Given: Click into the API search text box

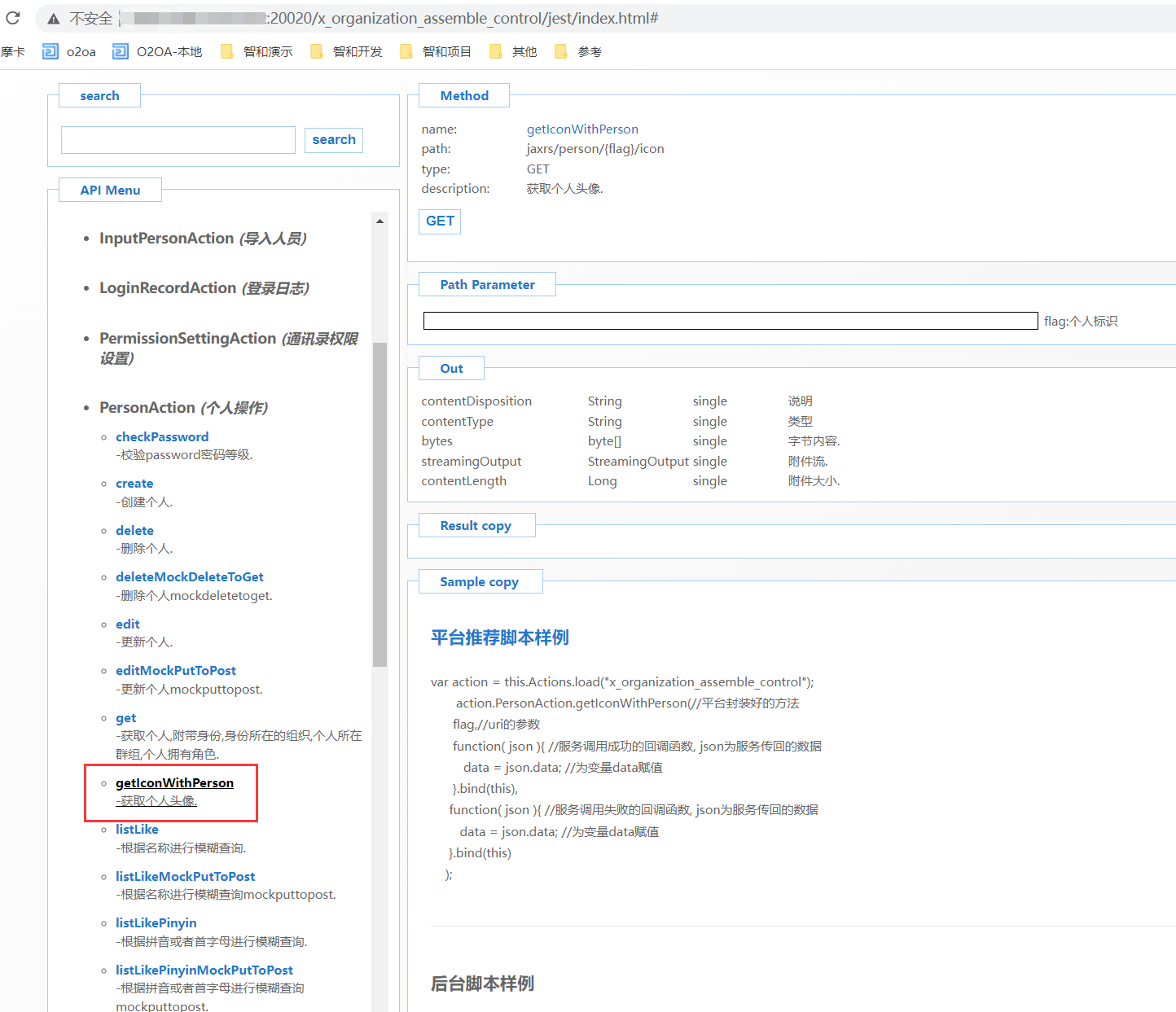Looking at the screenshot, I should (178, 140).
